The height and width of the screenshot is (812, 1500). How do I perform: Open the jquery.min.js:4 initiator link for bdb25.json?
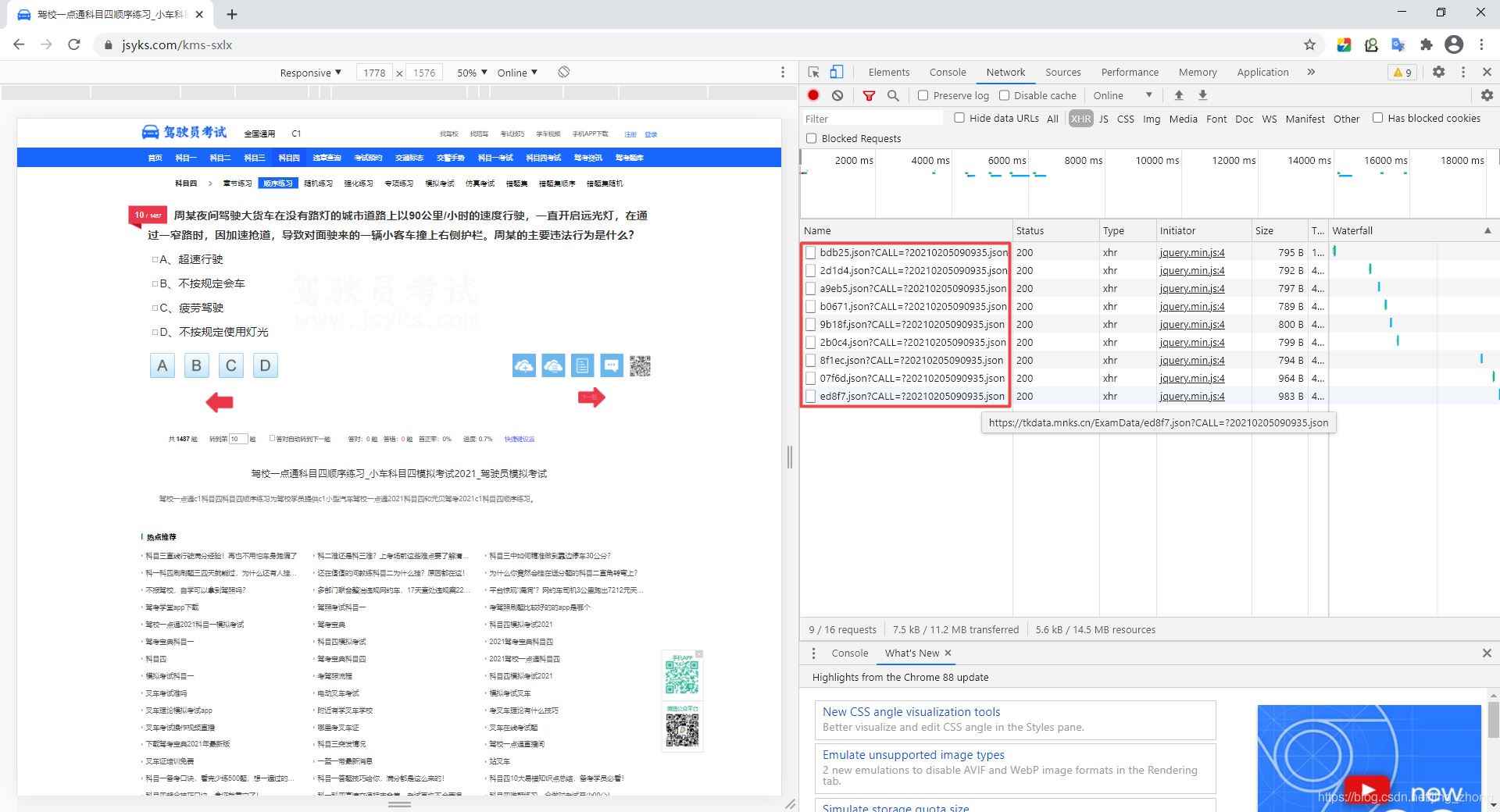tap(1191, 252)
